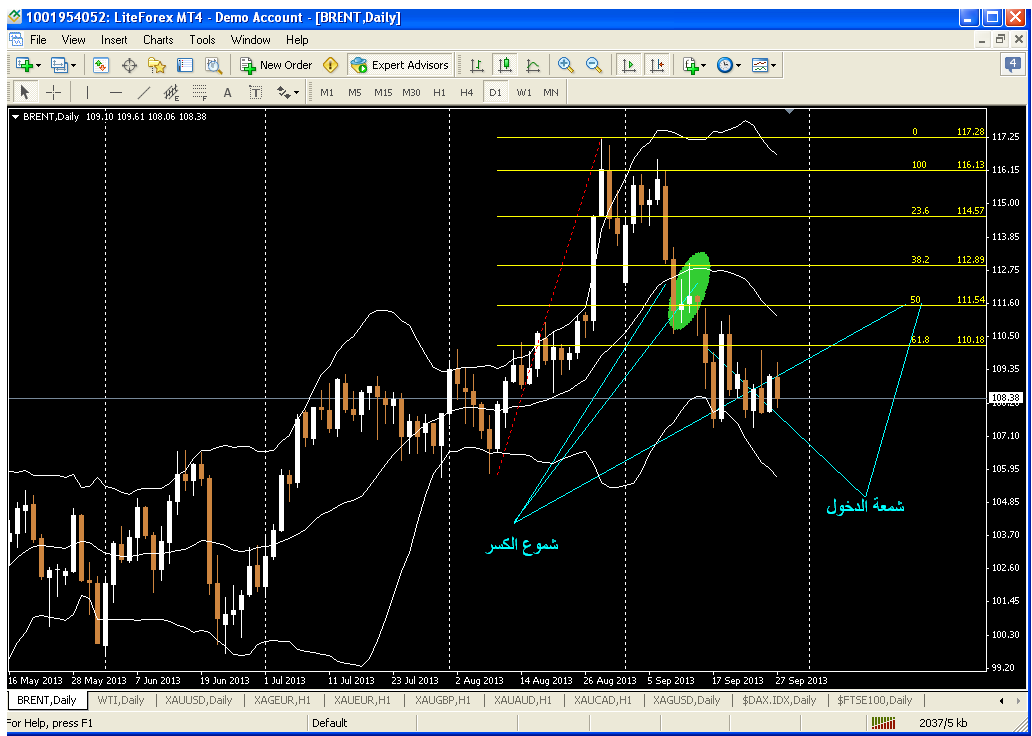Open the Charts menu

click(158, 40)
